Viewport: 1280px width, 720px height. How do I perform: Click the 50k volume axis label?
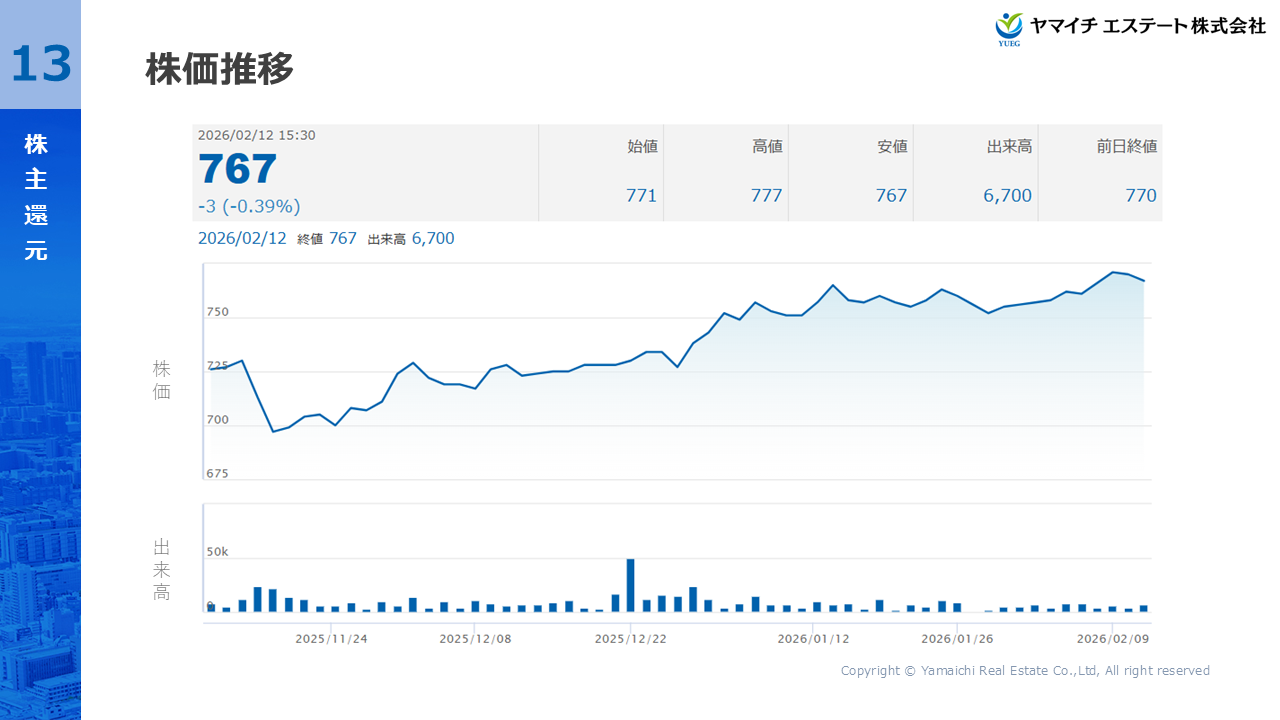pos(217,552)
